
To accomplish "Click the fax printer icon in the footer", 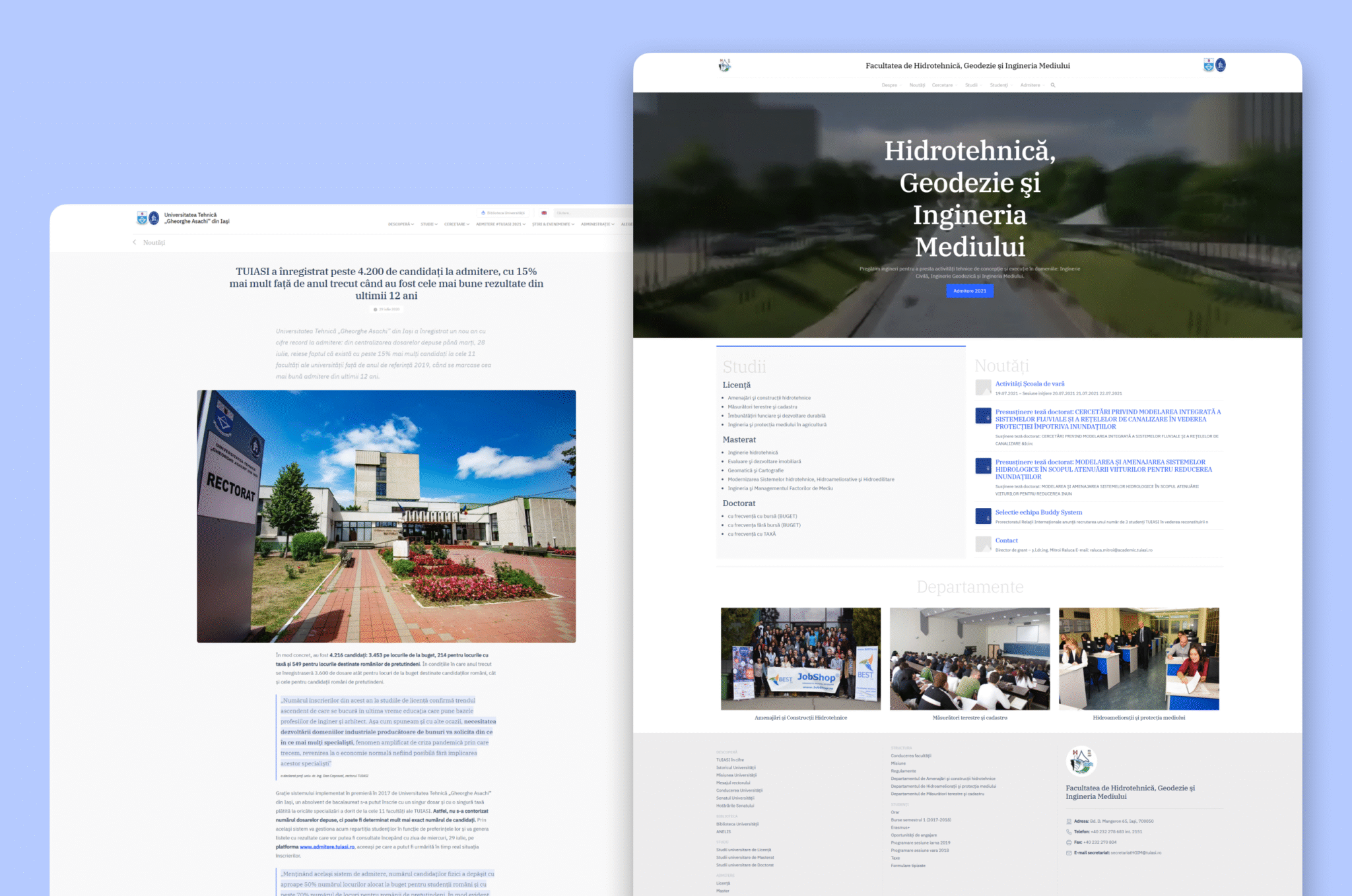I will point(1068,843).
